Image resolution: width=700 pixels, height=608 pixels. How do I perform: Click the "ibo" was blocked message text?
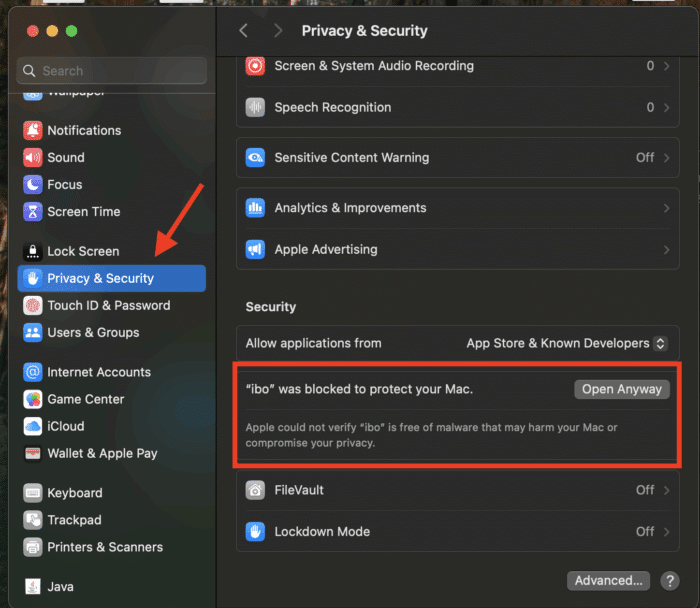pyautogui.click(x=359, y=389)
